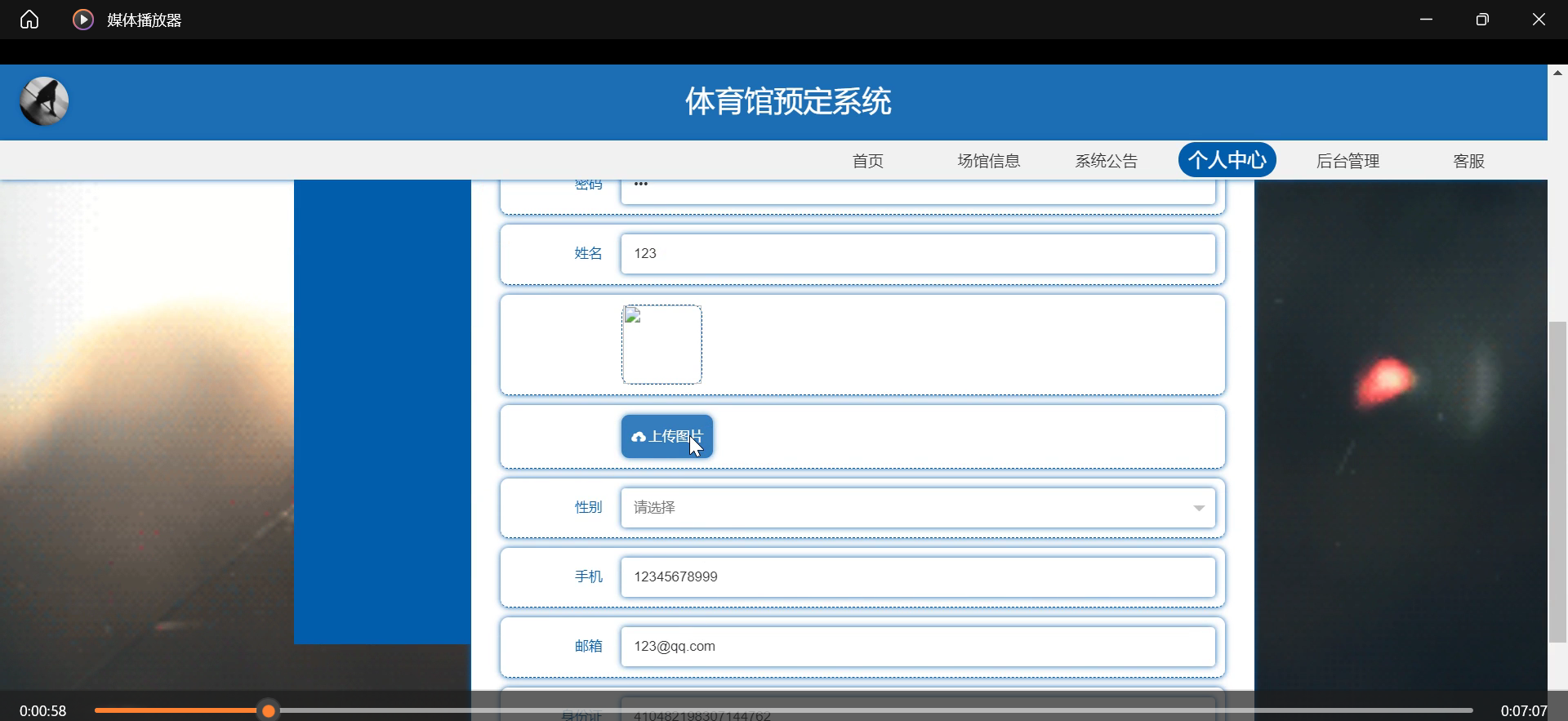
Task: Select the 个人中心 navigation tab
Action: click(x=1227, y=159)
